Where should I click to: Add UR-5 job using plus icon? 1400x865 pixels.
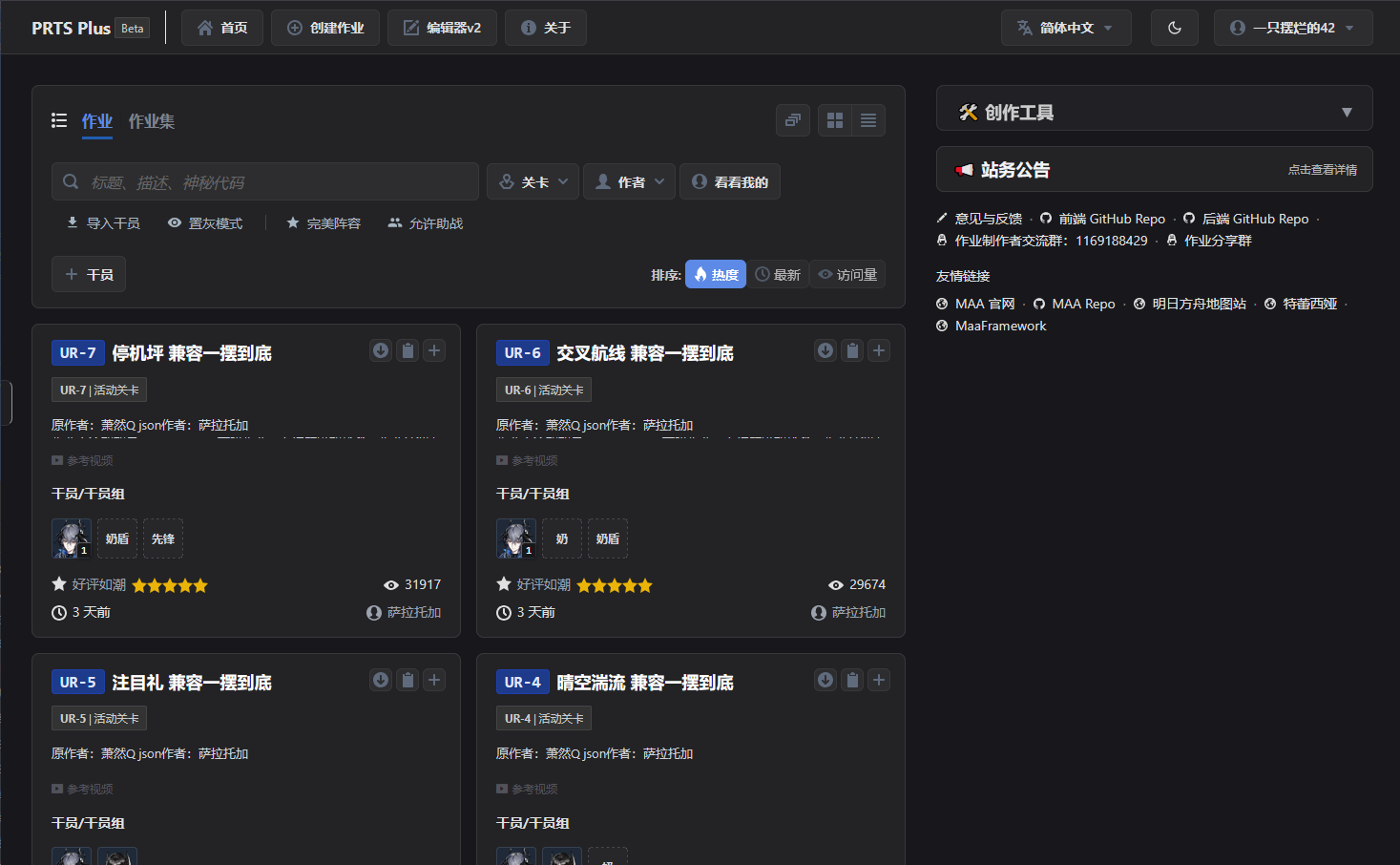pyautogui.click(x=434, y=680)
